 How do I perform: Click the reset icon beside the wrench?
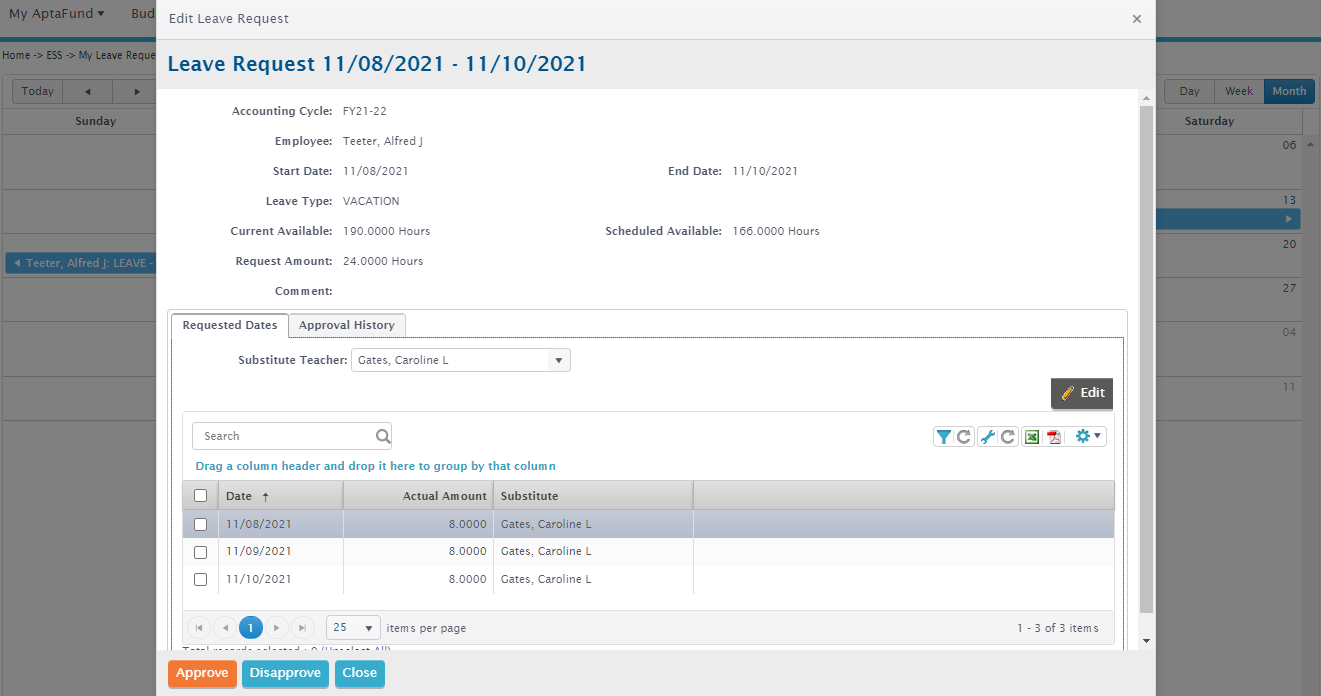(1008, 437)
